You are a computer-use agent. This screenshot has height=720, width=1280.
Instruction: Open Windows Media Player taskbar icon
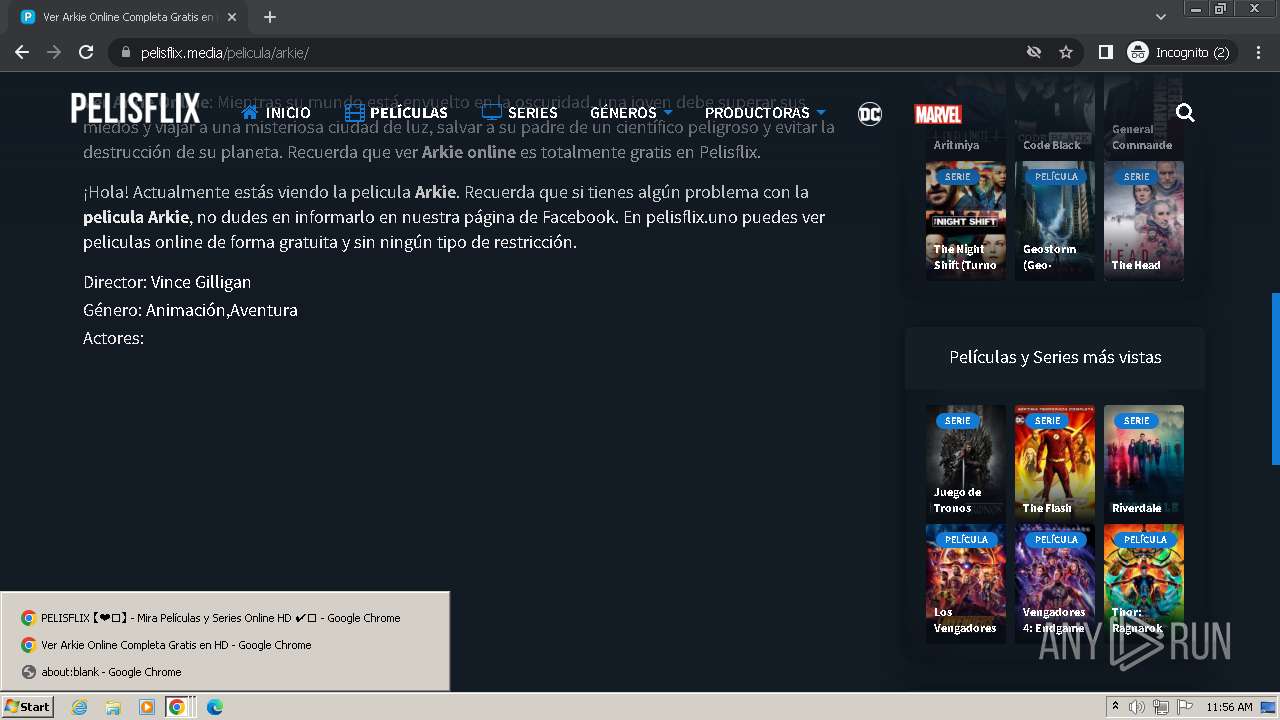coord(147,707)
